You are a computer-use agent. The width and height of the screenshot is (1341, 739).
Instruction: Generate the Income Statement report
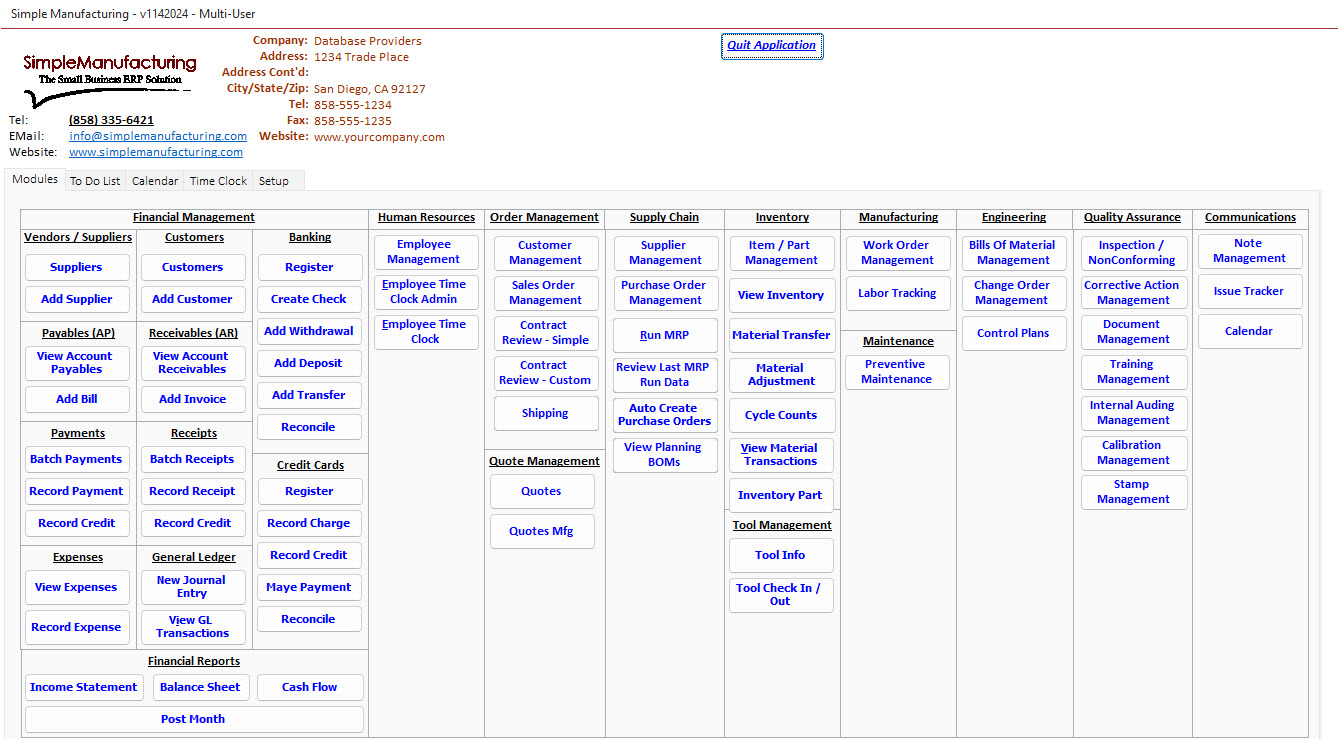(84, 687)
